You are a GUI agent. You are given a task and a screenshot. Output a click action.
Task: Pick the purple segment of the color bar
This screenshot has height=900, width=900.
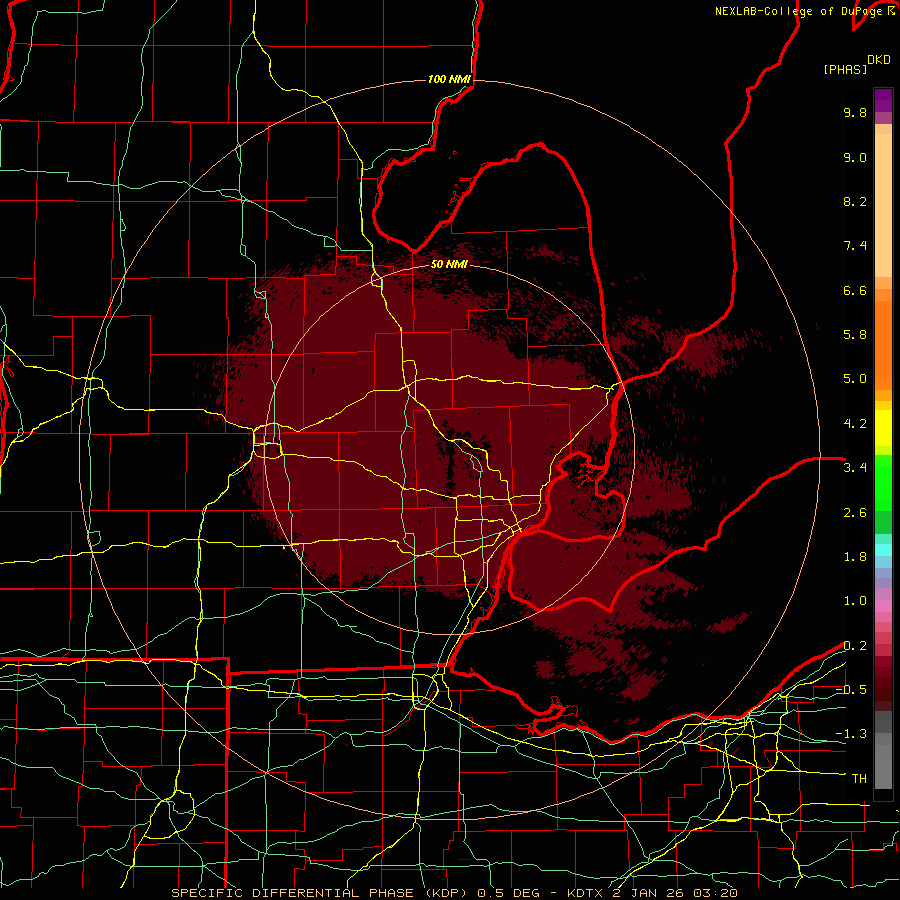(x=883, y=100)
